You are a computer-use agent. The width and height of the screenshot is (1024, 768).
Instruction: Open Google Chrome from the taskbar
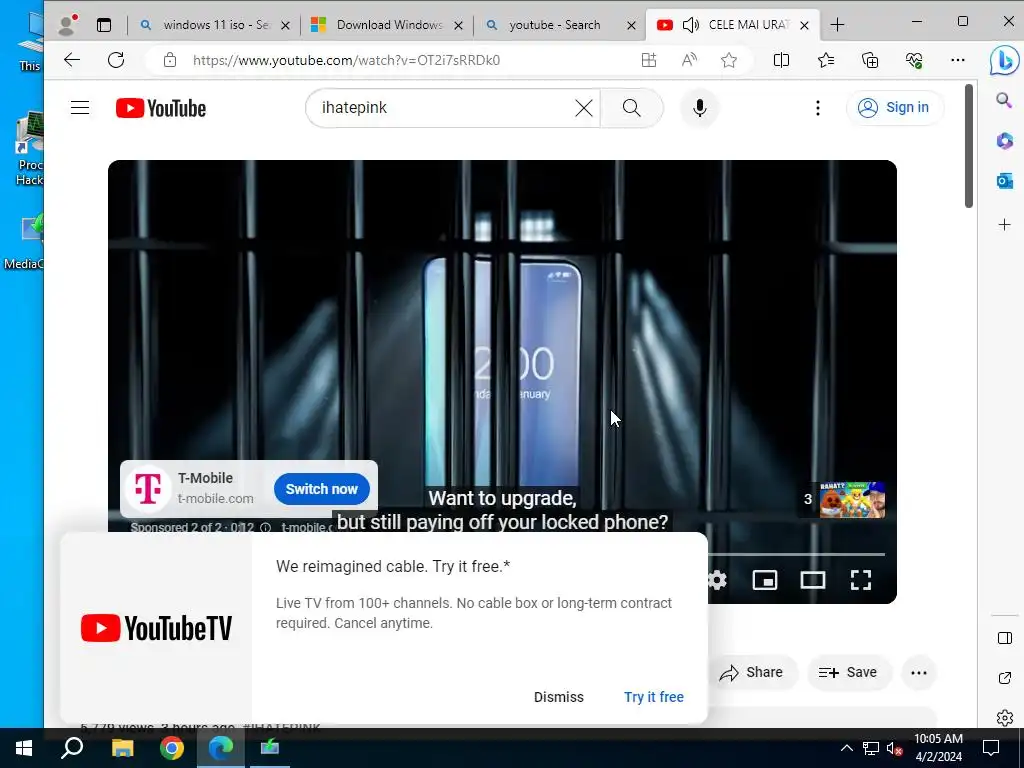pos(172,748)
